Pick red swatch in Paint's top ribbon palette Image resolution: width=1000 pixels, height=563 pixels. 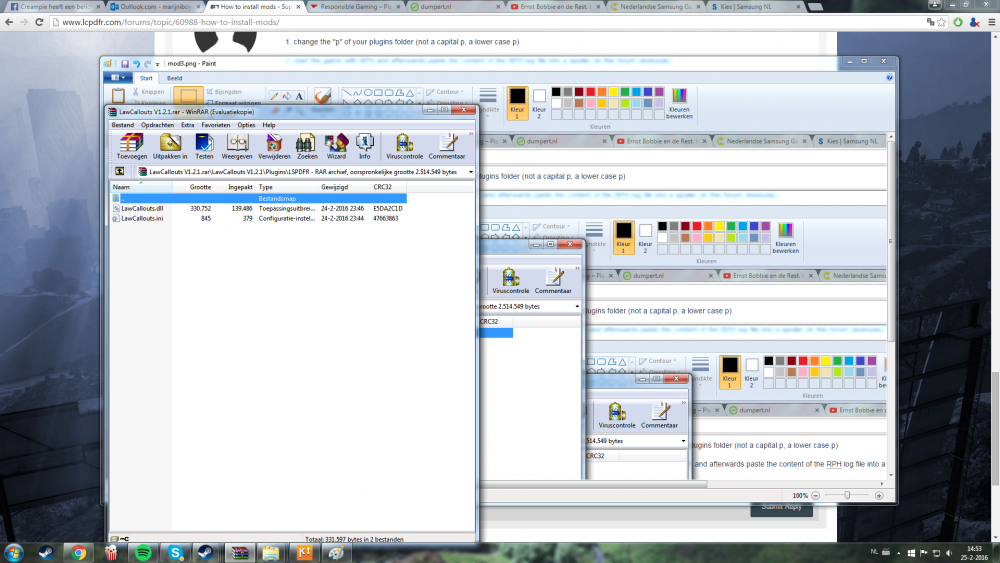pyautogui.click(x=591, y=92)
